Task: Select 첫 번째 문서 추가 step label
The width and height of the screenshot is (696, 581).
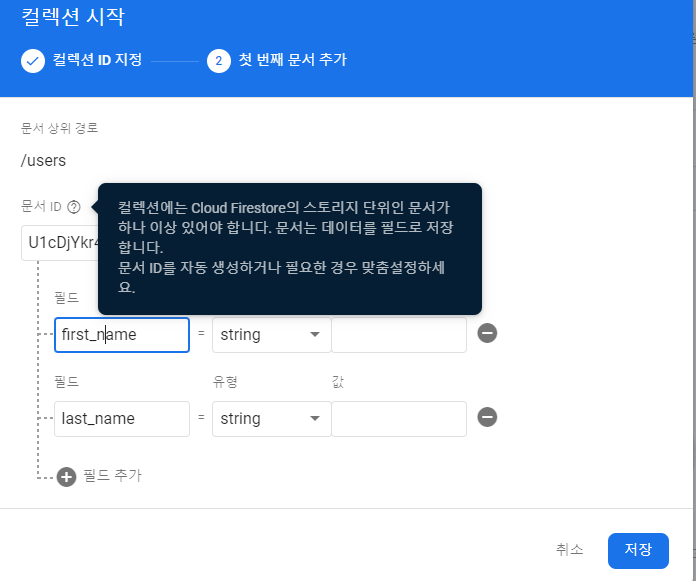Action: (x=293, y=59)
